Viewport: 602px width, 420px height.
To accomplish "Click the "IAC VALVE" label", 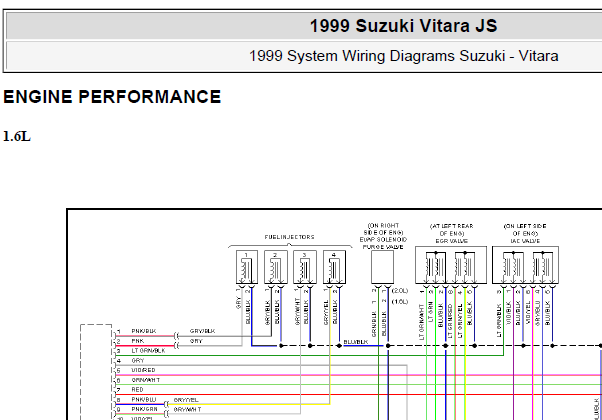I will point(525,241).
